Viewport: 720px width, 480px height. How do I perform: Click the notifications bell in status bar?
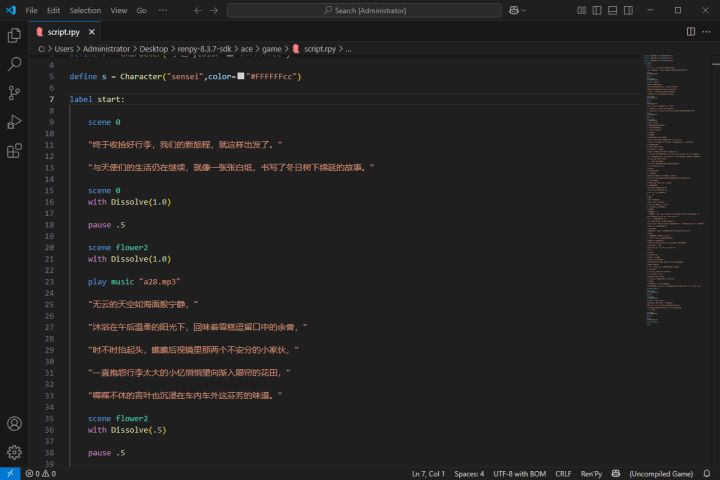point(707,474)
